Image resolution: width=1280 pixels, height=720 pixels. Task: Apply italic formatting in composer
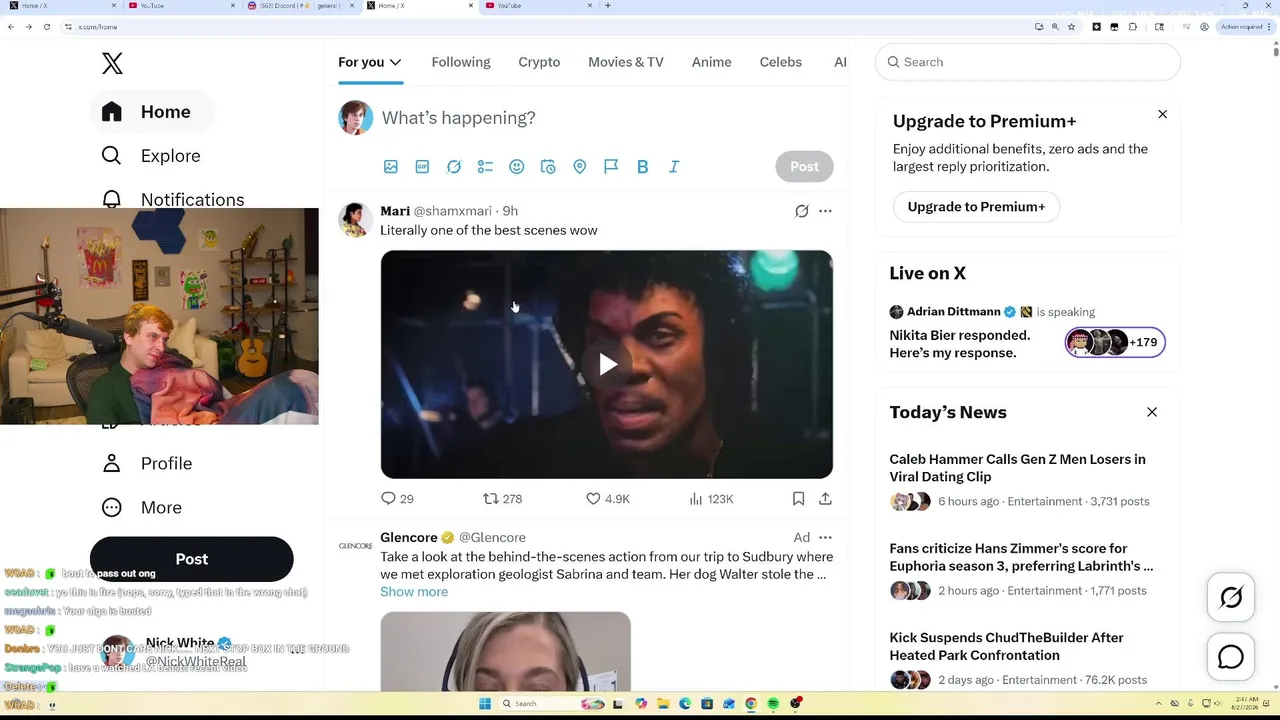(x=674, y=167)
